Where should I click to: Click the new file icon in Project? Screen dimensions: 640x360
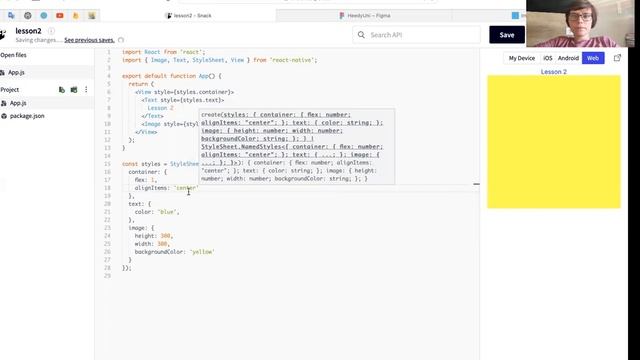(x=62, y=89)
